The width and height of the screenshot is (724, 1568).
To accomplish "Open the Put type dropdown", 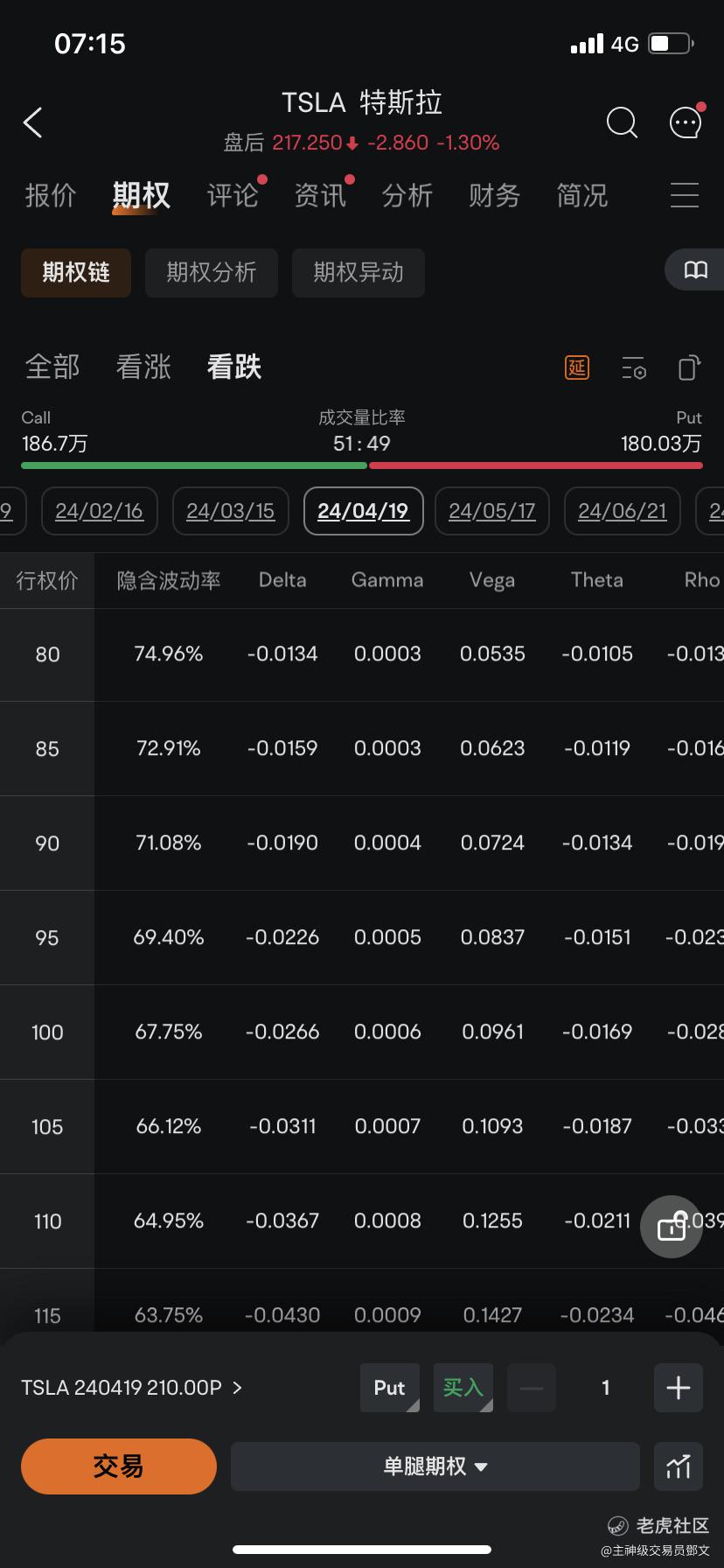I will tap(390, 1388).
